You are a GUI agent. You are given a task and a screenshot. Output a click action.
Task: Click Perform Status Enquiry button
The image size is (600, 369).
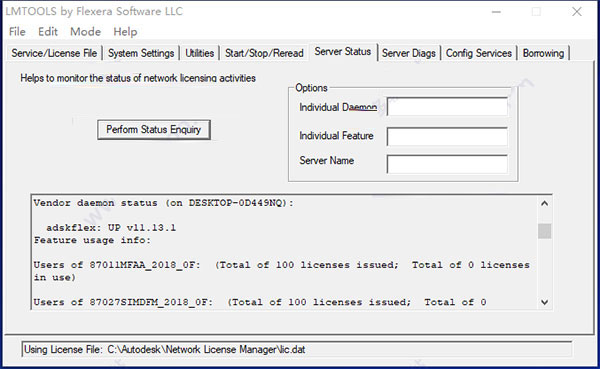coord(154,130)
